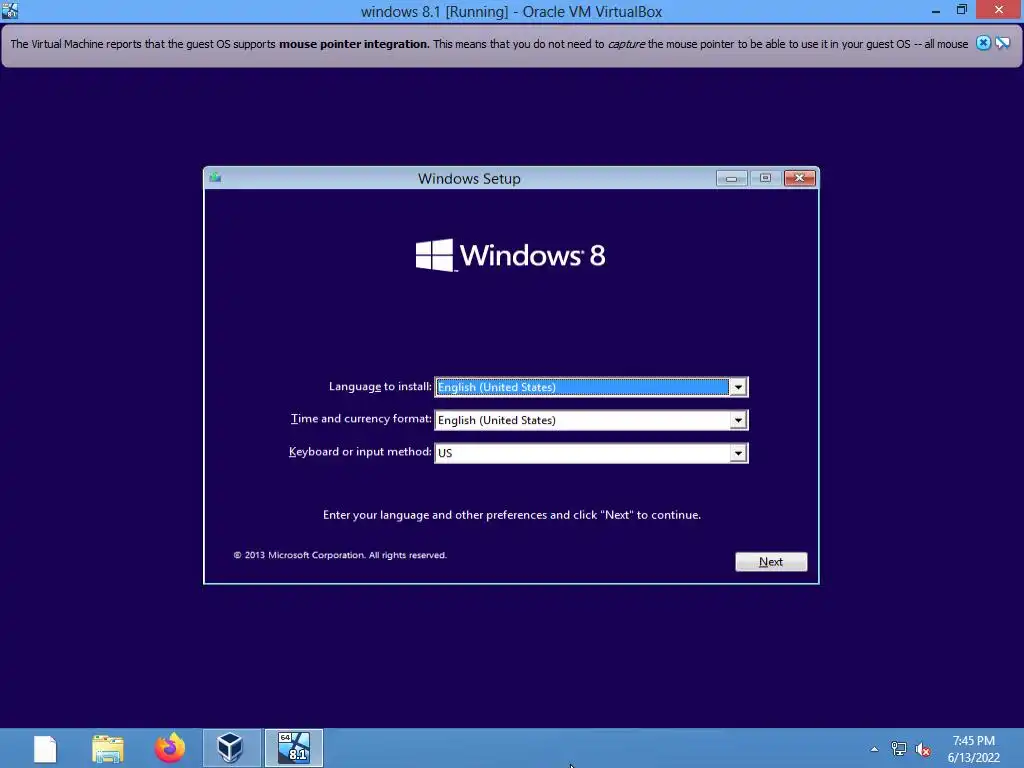
Task: Launch Firefox from the taskbar
Action: (x=170, y=748)
